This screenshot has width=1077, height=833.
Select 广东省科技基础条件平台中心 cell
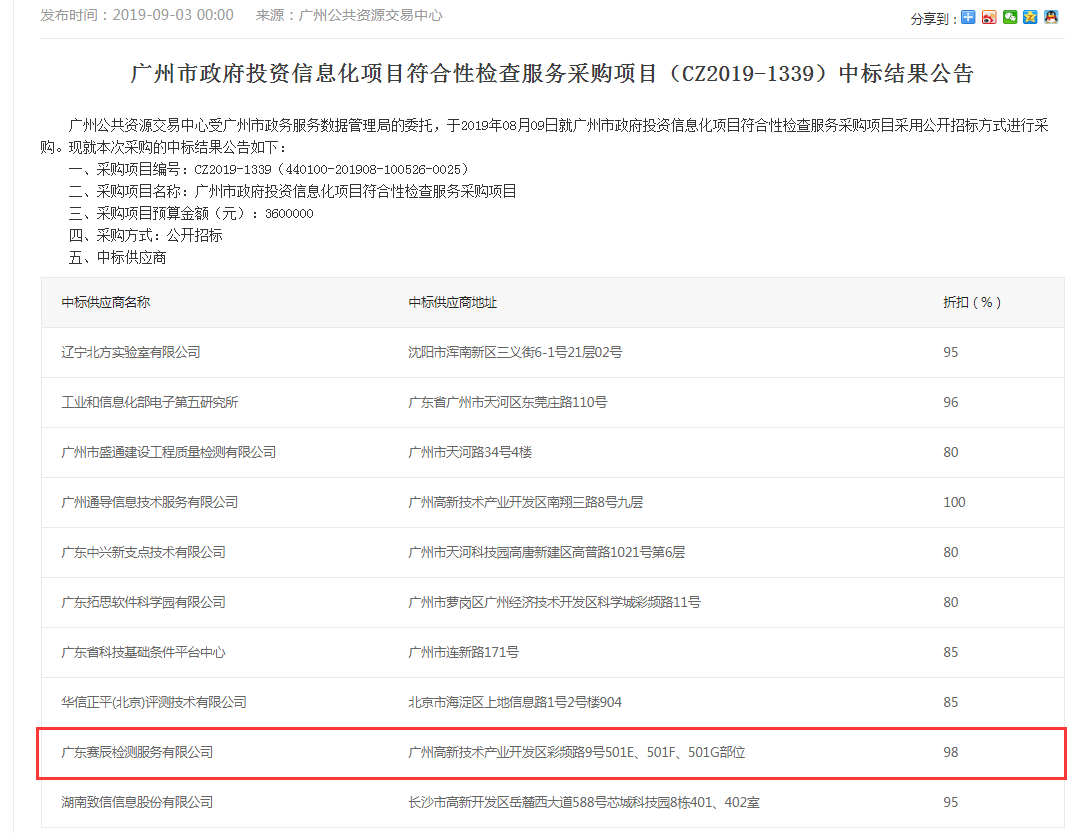coord(144,653)
